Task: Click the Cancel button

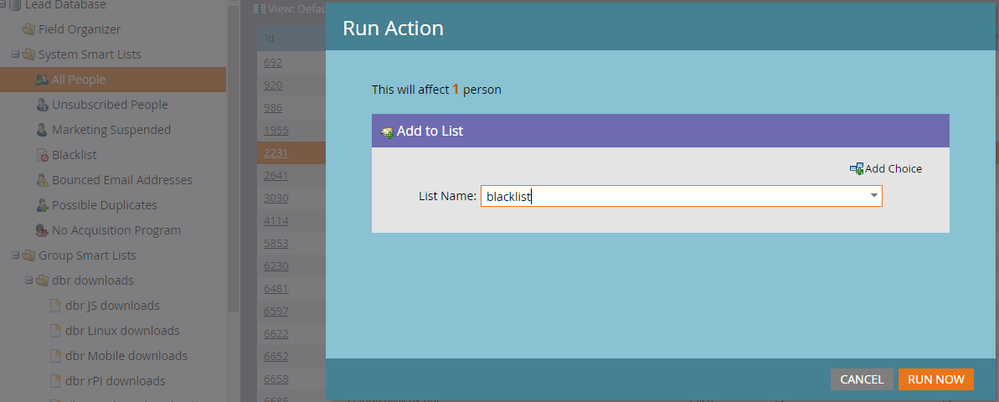Action: tap(861, 379)
